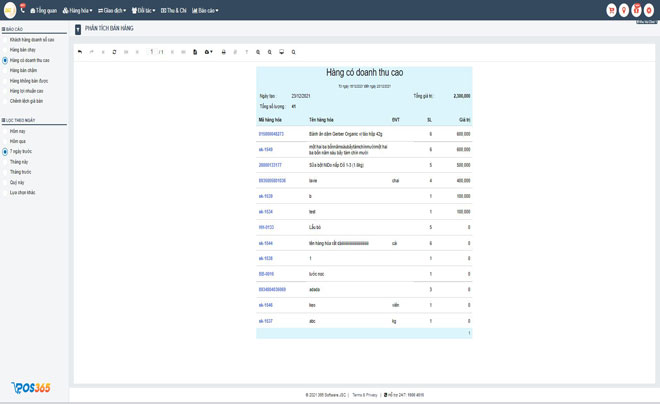
Task: Open the gift box notifications icon
Action: point(636,11)
